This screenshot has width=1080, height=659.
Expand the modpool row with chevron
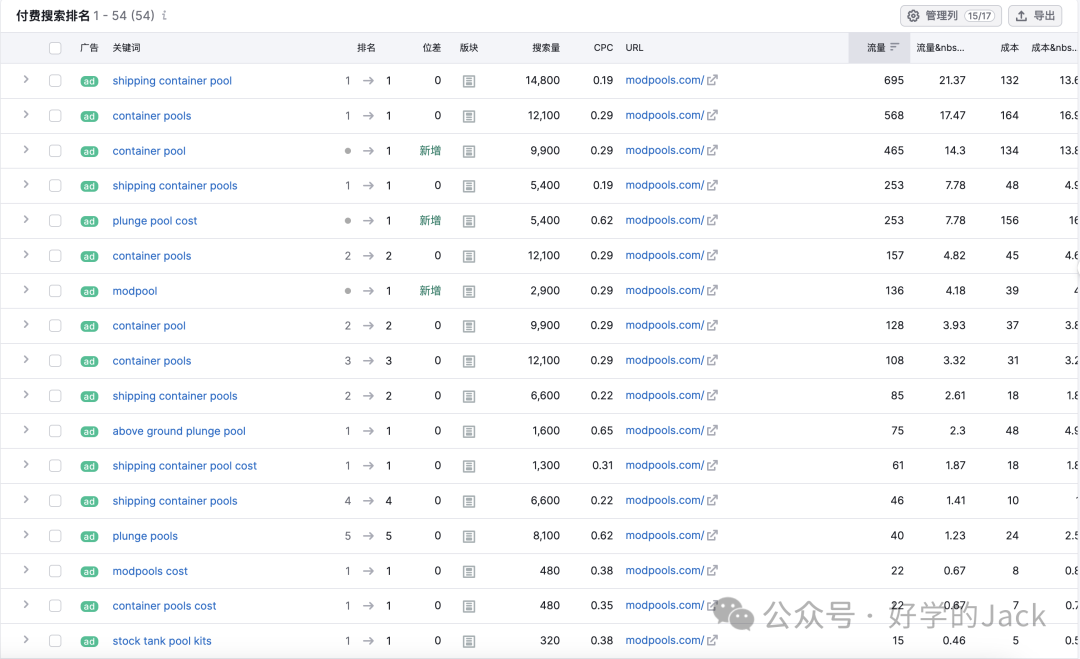point(26,290)
